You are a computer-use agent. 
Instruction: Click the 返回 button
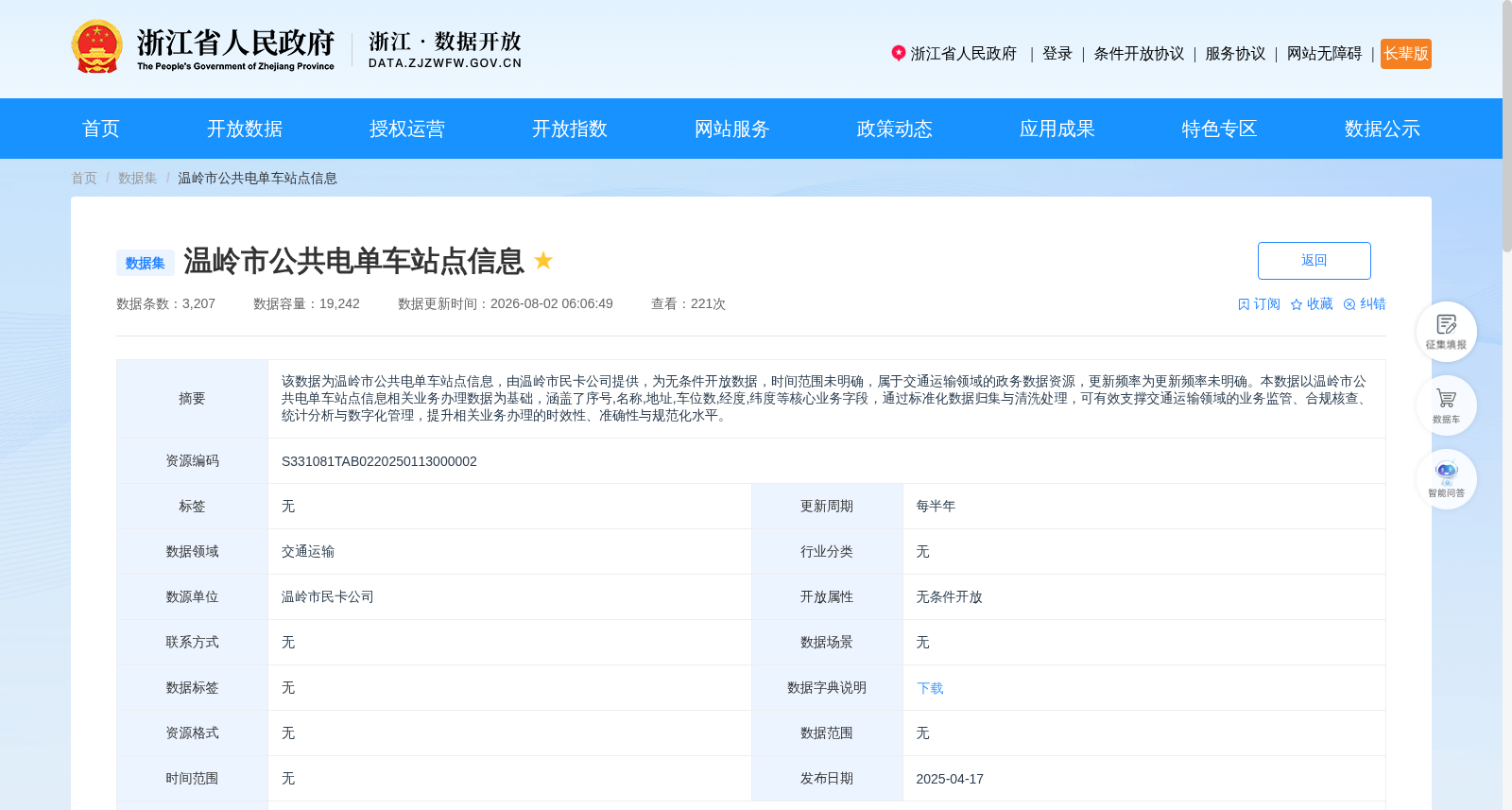point(1314,261)
